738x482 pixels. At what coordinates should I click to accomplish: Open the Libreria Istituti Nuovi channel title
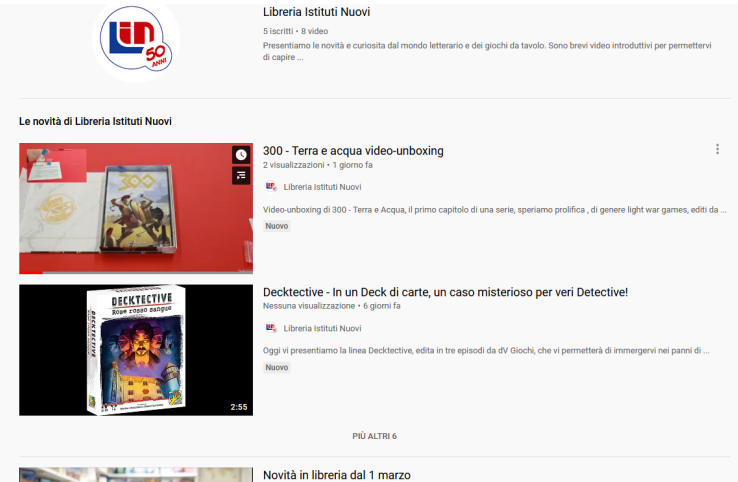coord(316,12)
